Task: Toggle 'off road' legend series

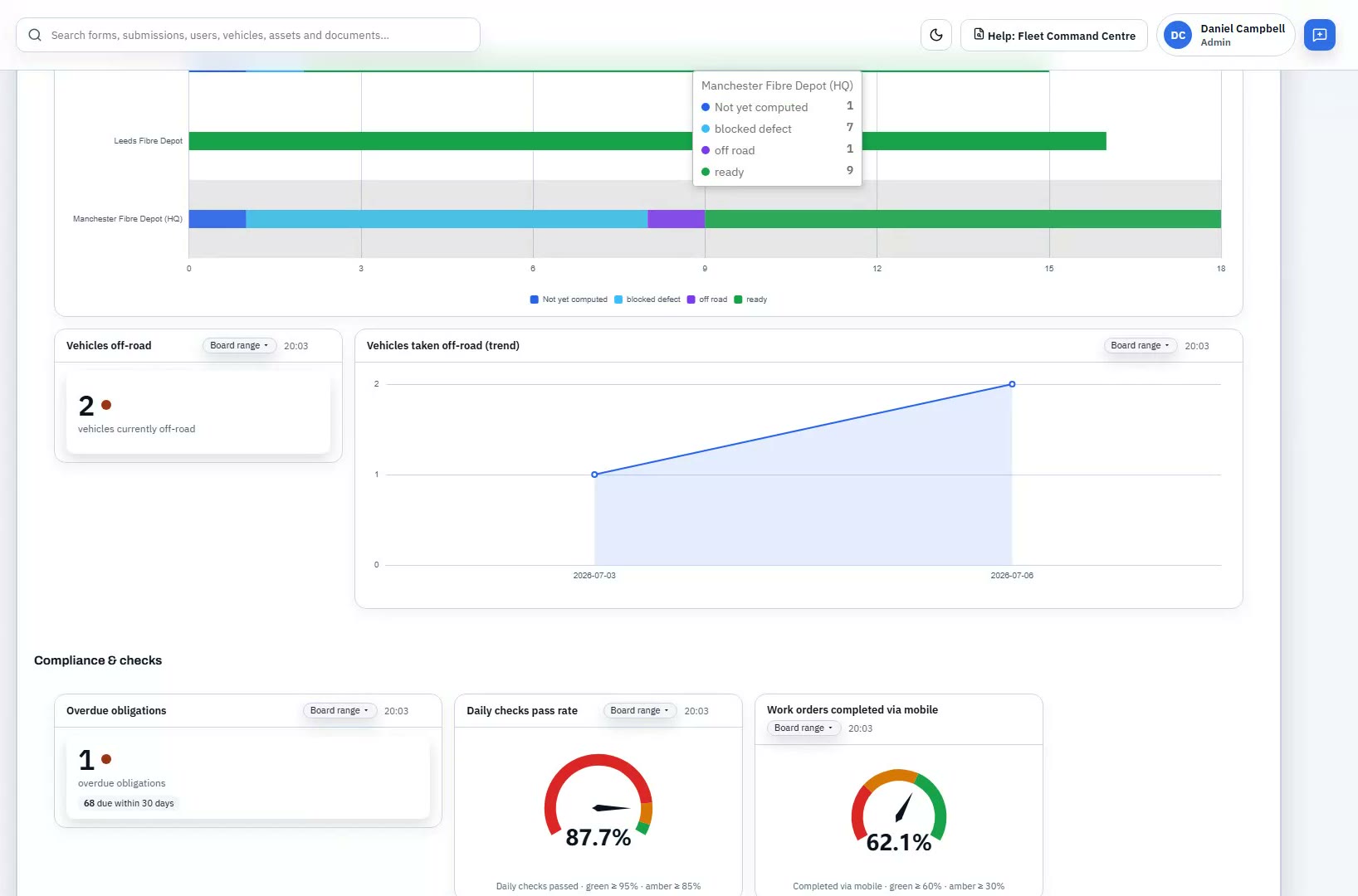Action: point(707,299)
